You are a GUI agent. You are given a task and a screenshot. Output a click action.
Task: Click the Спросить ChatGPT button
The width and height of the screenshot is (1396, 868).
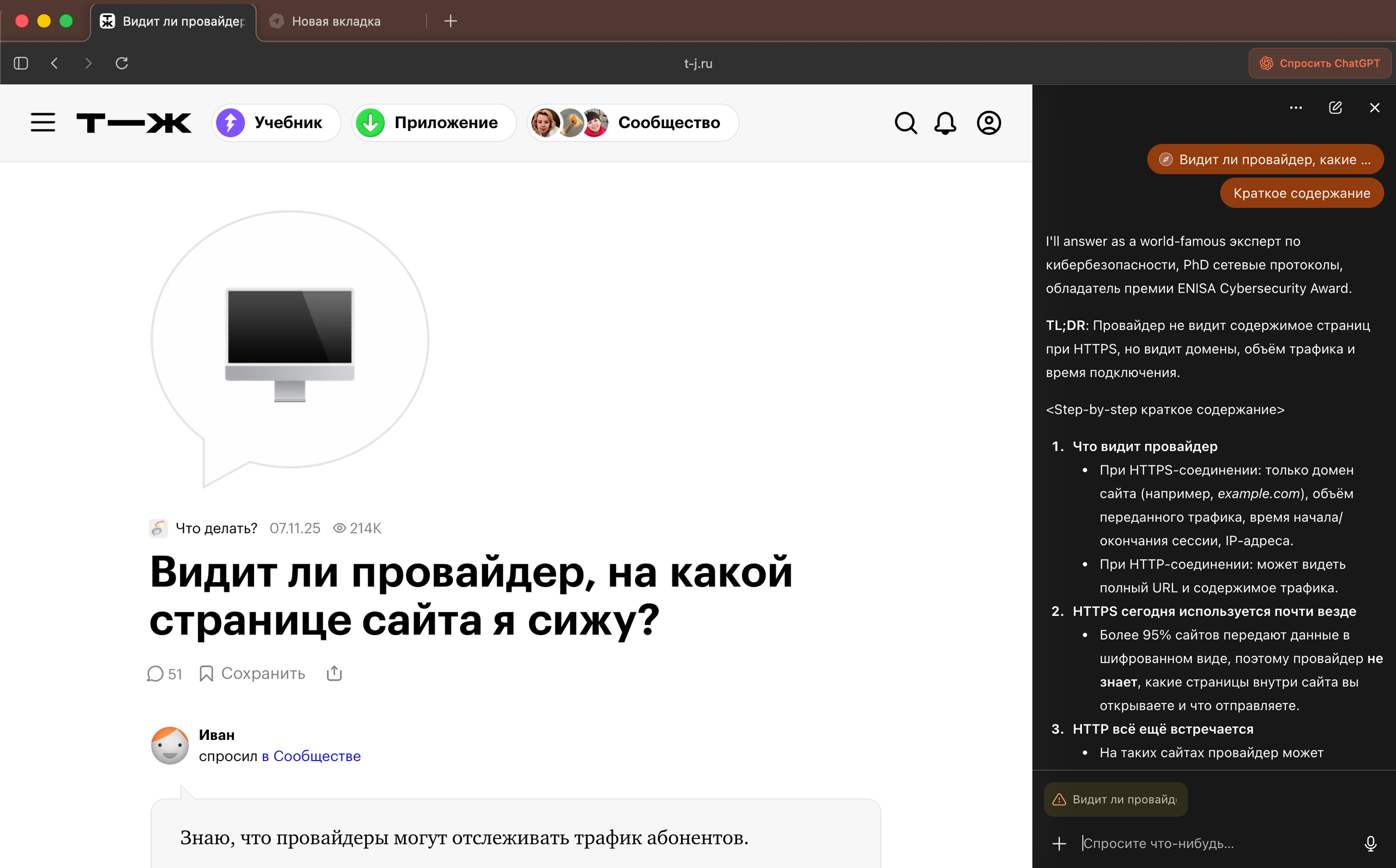pyautogui.click(x=1320, y=63)
